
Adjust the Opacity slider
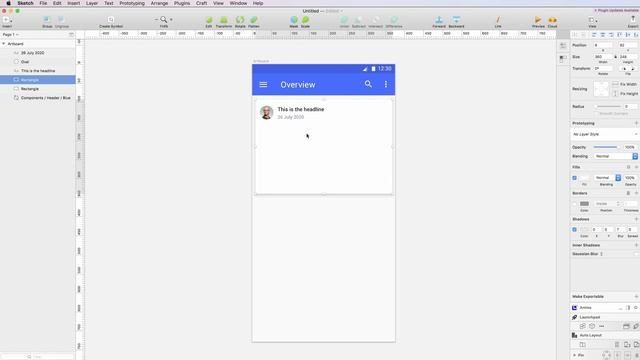pos(606,147)
